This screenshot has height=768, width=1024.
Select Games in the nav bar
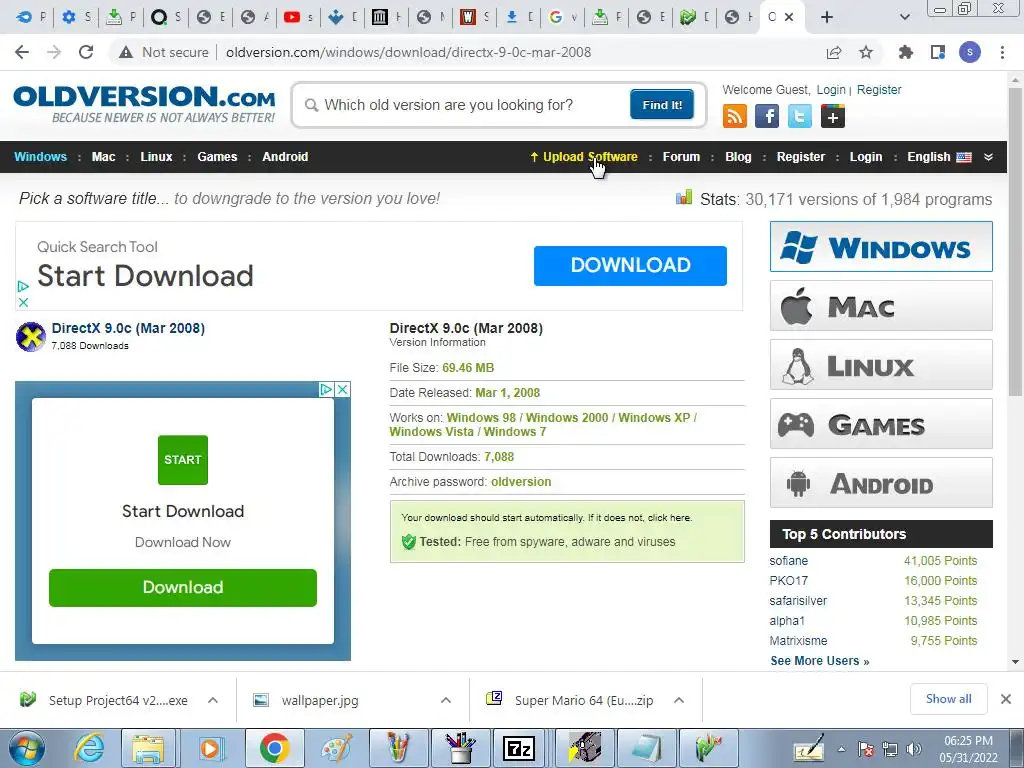217,157
